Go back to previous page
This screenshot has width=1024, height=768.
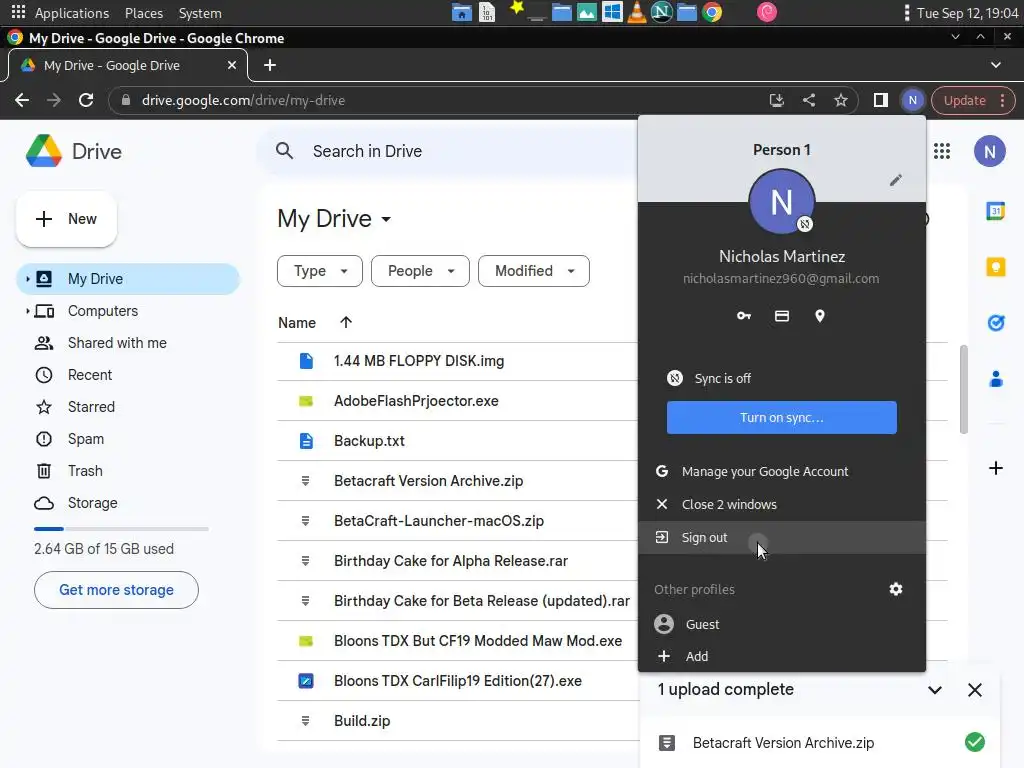tap(22, 101)
